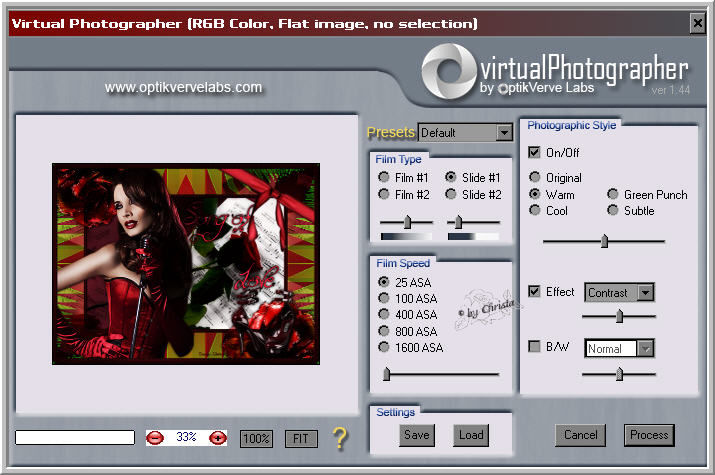Click the empty progress bar field
This screenshot has height=475, width=715.
(75, 438)
